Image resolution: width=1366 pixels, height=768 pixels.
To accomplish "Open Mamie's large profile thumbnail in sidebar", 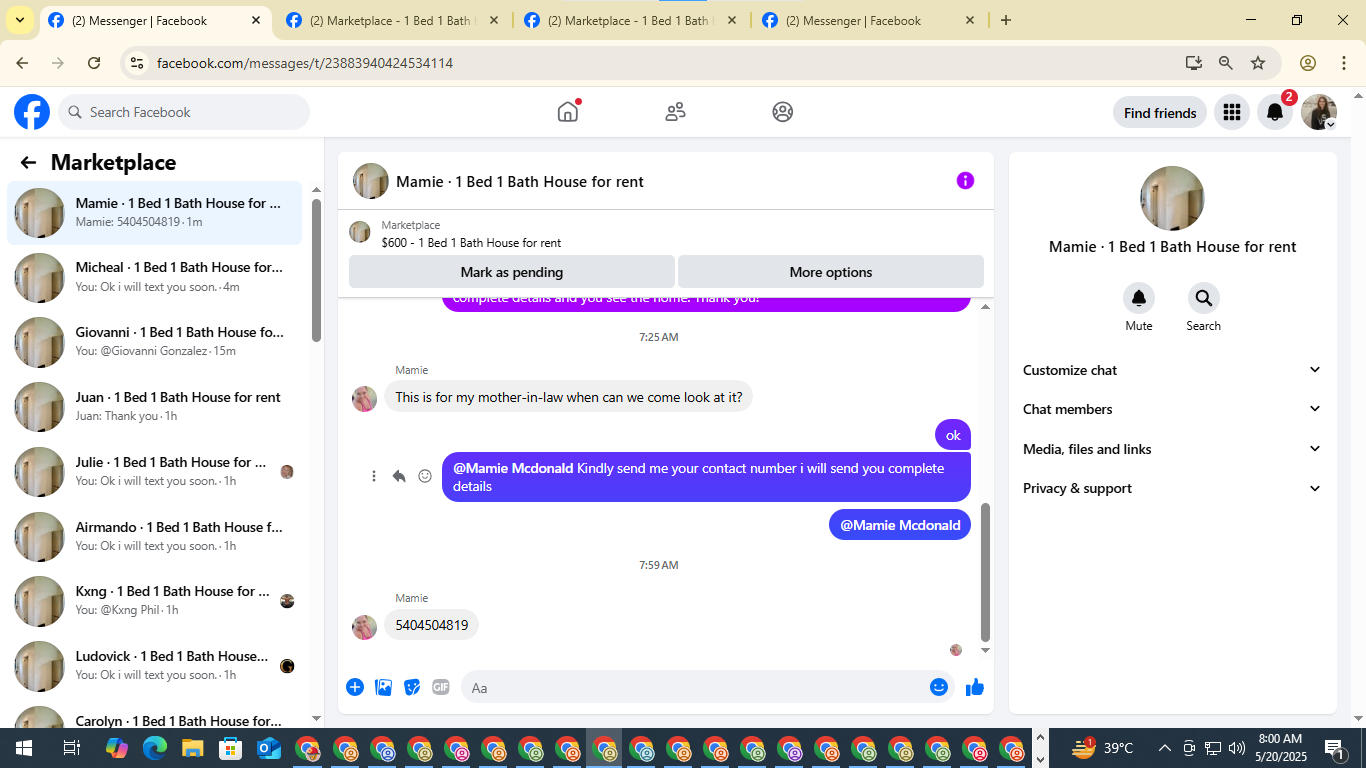I will pyautogui.click(x=1172, y=198).
